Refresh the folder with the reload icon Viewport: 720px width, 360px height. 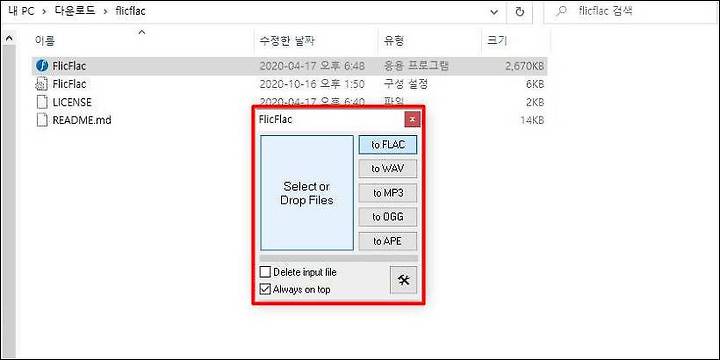(520, 12)
